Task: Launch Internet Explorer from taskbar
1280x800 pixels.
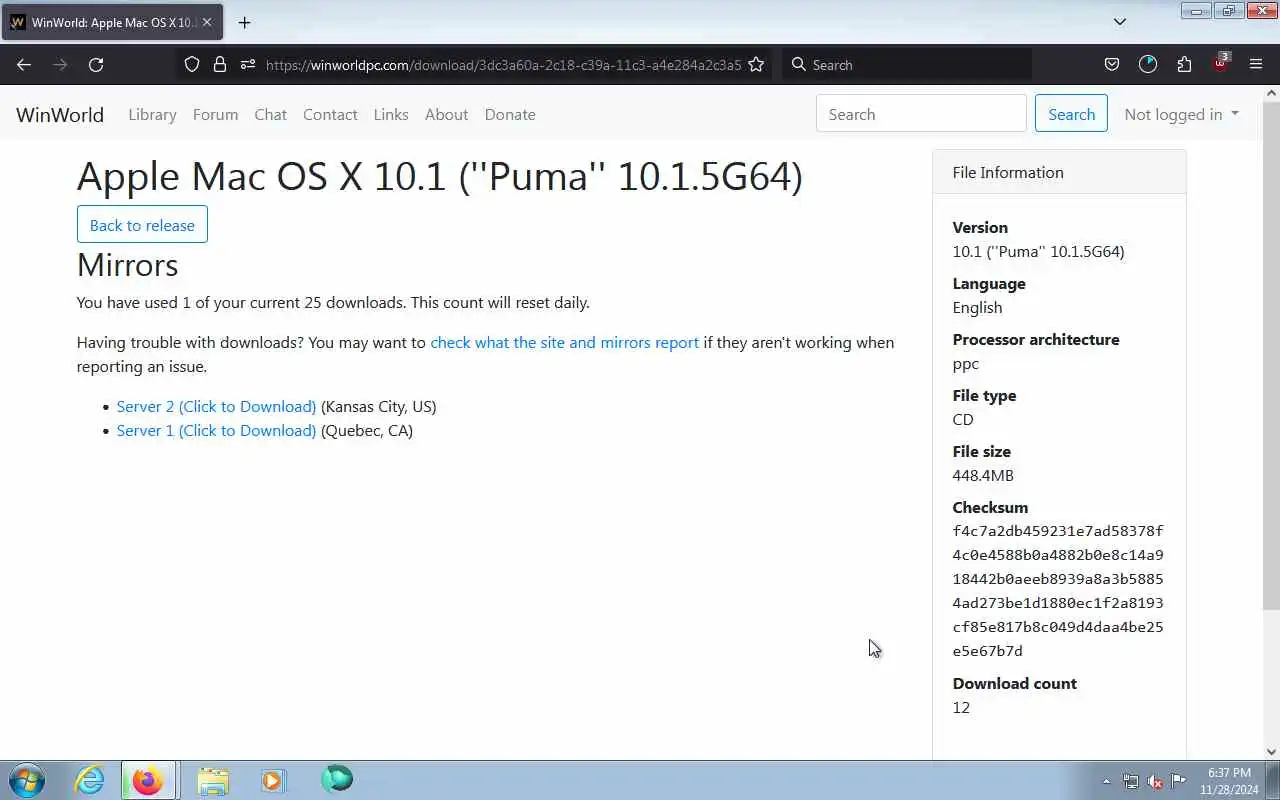Action: (90, 780)
